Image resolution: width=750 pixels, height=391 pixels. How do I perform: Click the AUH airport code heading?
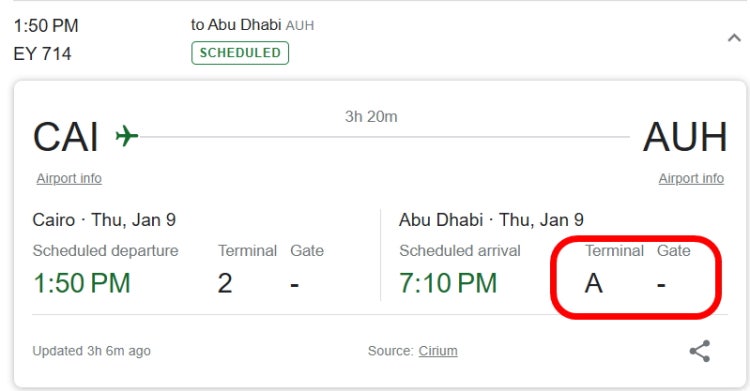(685, 137)
